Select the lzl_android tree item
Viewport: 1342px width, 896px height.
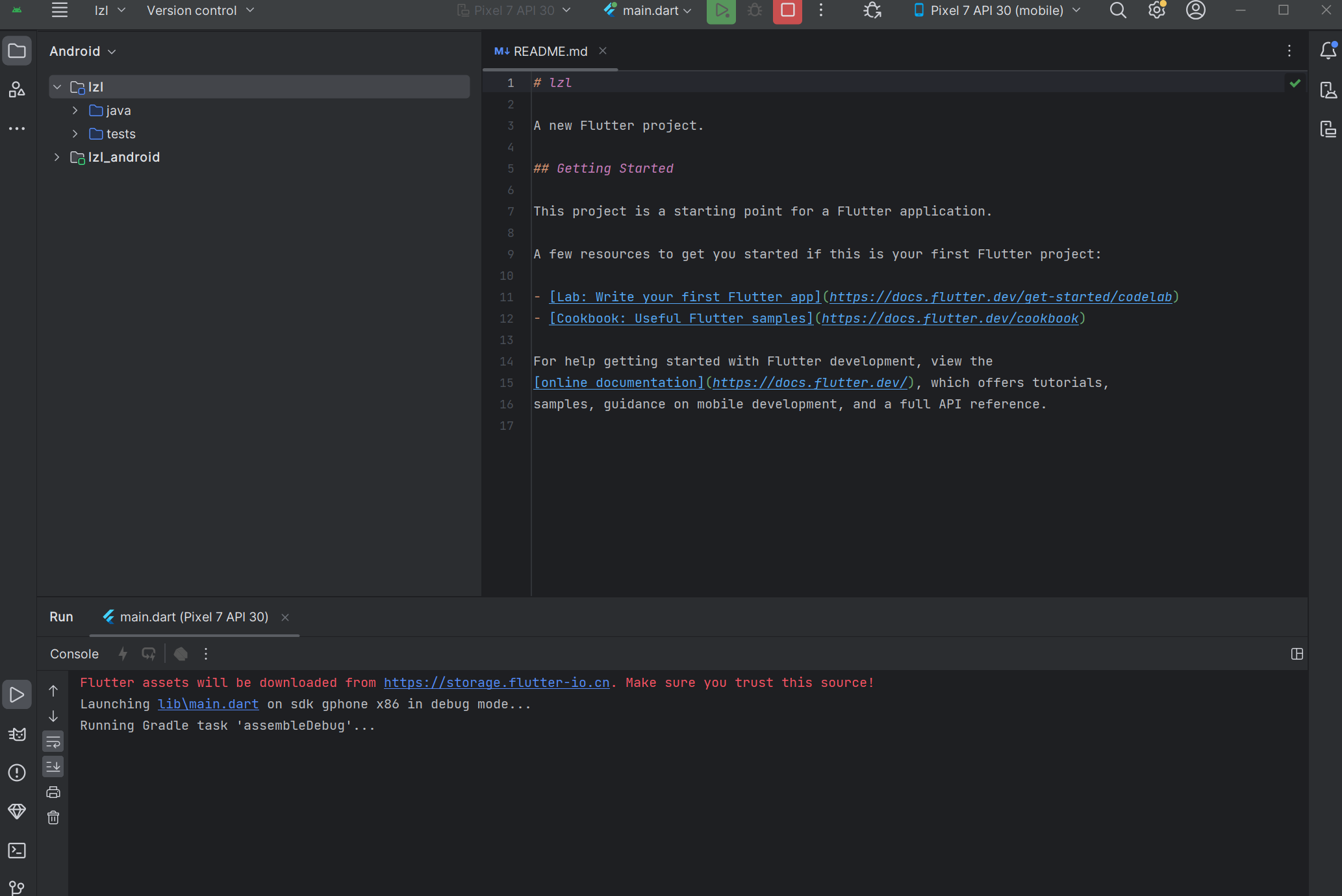[124, 157]
